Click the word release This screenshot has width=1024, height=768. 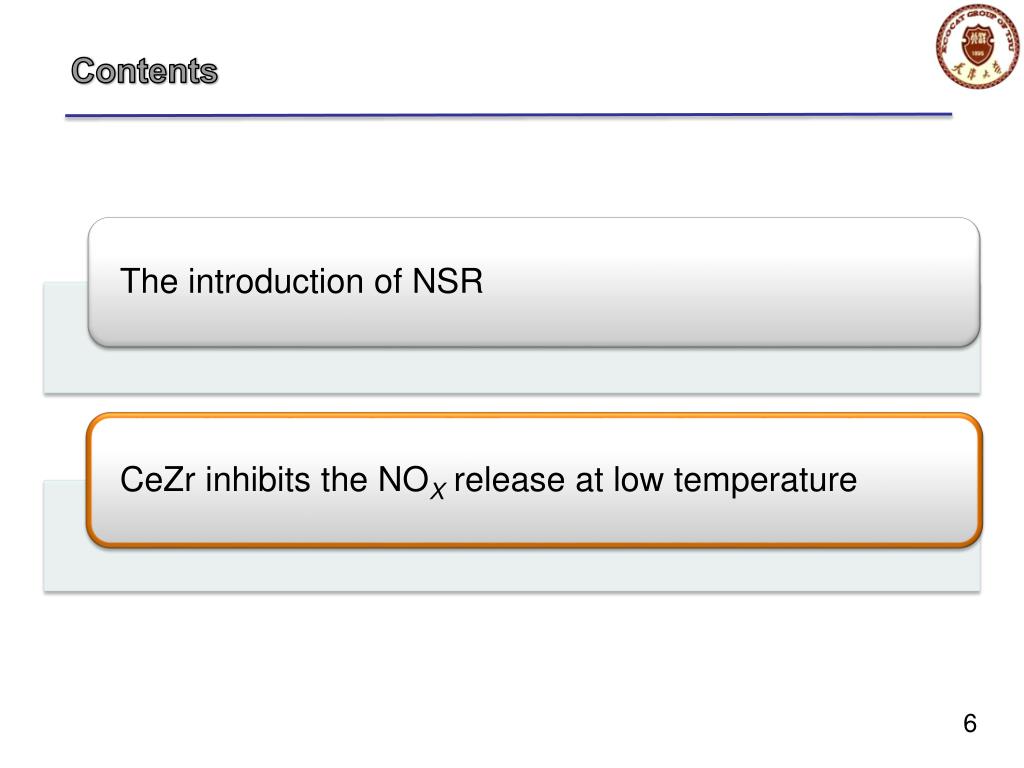click(509, 480)
